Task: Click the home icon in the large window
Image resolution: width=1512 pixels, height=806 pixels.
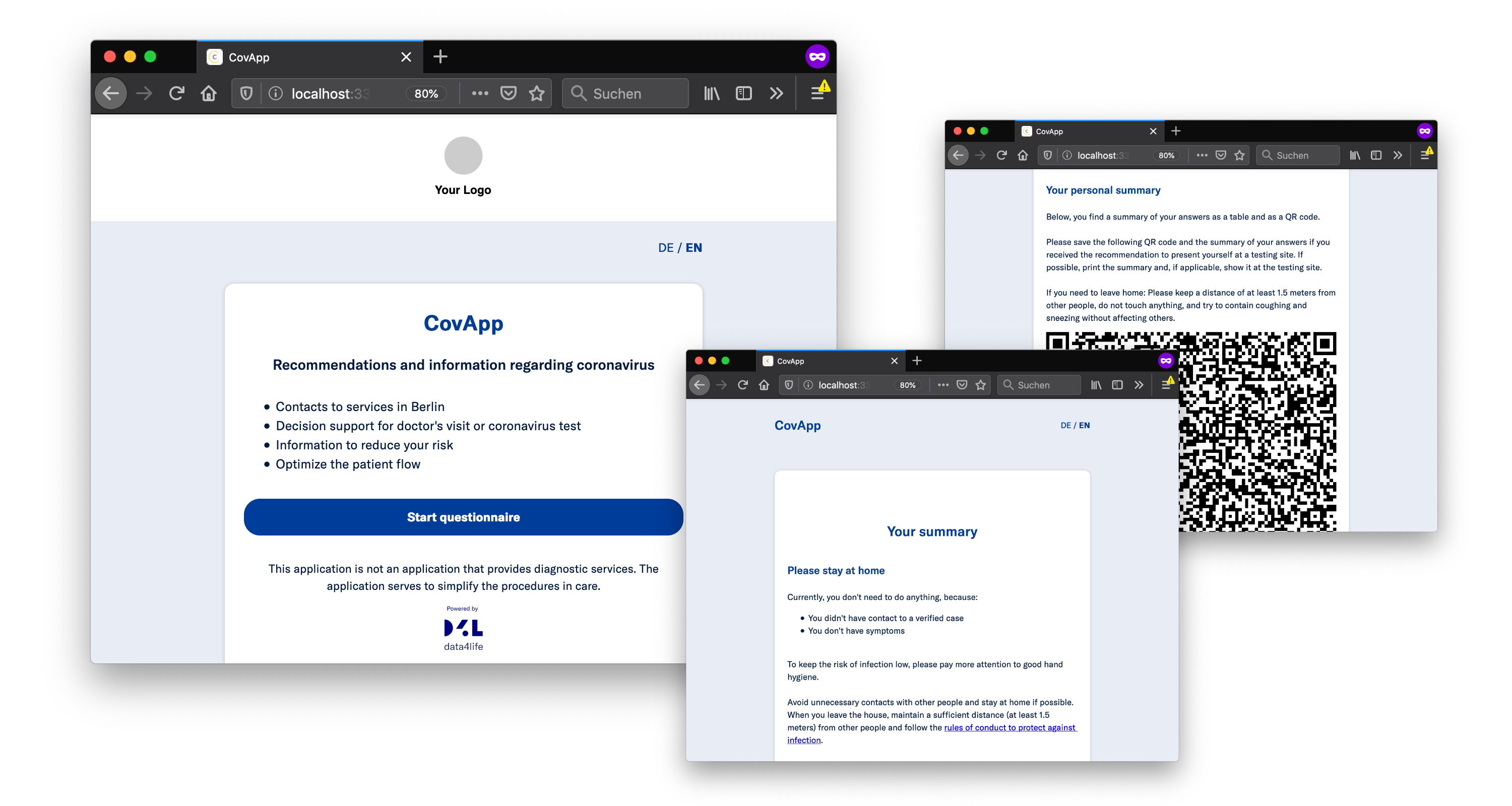Action: pyautogui.click(x=208, y=93)
